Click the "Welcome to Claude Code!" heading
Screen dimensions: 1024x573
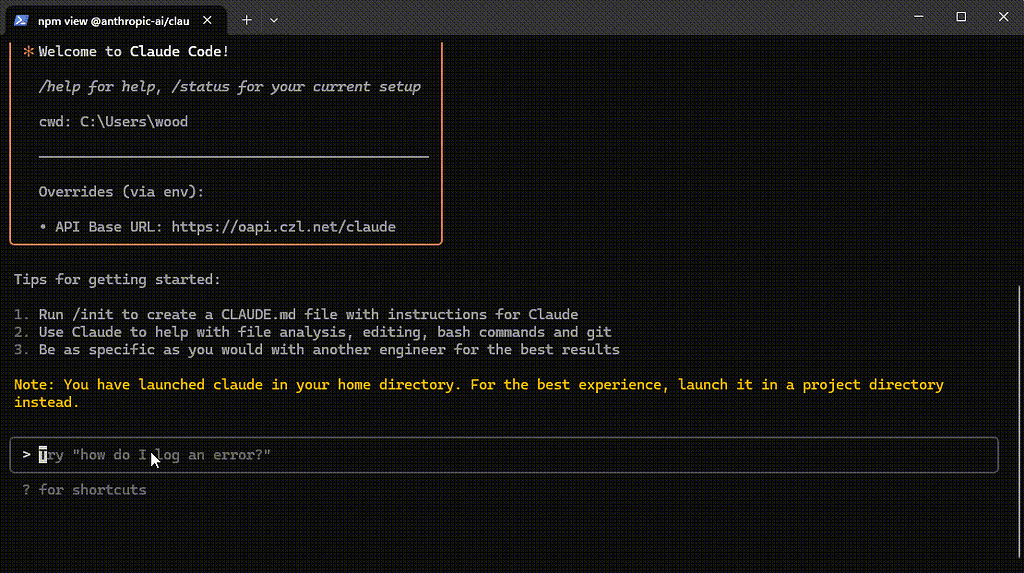134,52
